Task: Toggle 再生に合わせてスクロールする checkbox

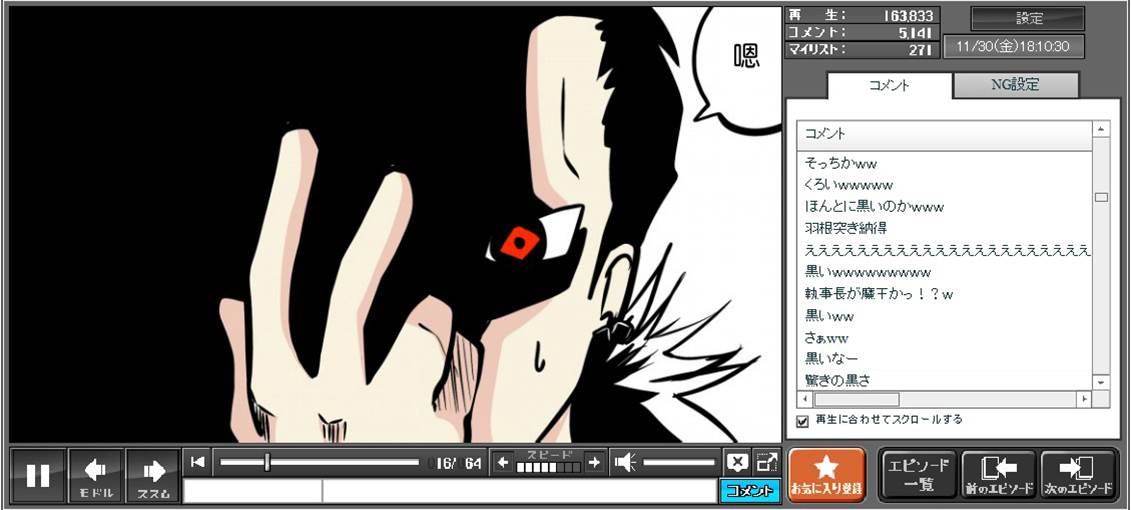Action: [802, 421]
